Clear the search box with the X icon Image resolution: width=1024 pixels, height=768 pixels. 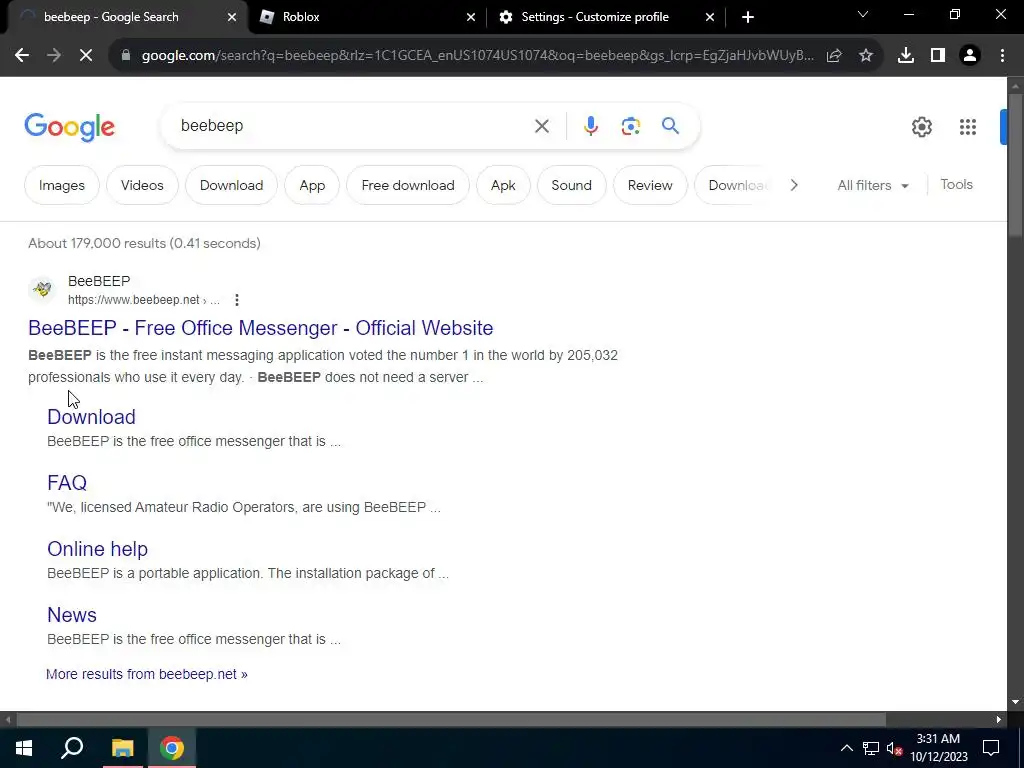tap(542, 126)
